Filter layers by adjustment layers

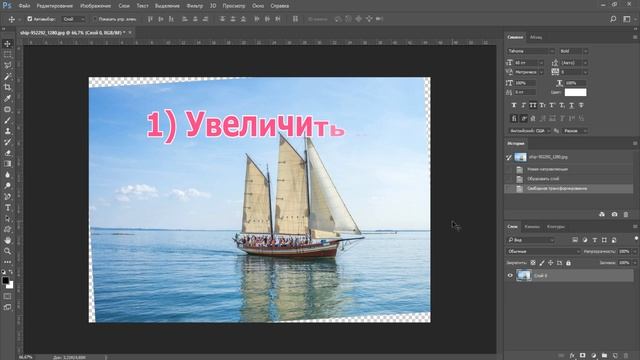(584, 240)
